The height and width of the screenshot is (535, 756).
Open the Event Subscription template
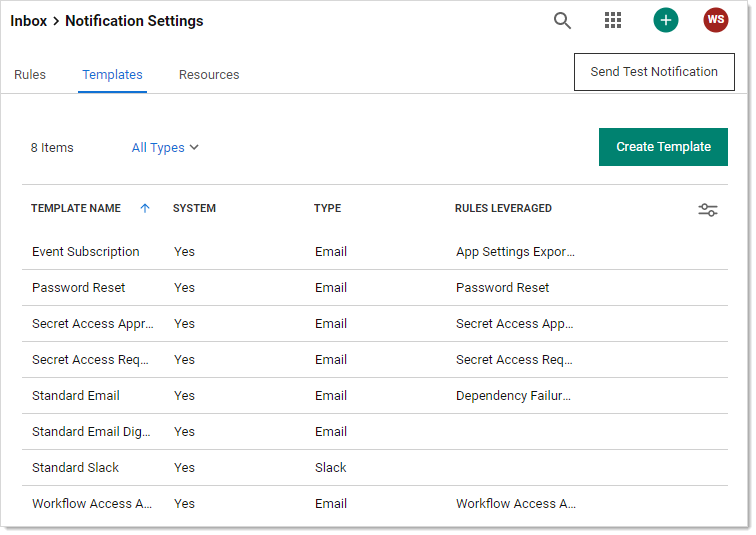(x=86, y=252)
